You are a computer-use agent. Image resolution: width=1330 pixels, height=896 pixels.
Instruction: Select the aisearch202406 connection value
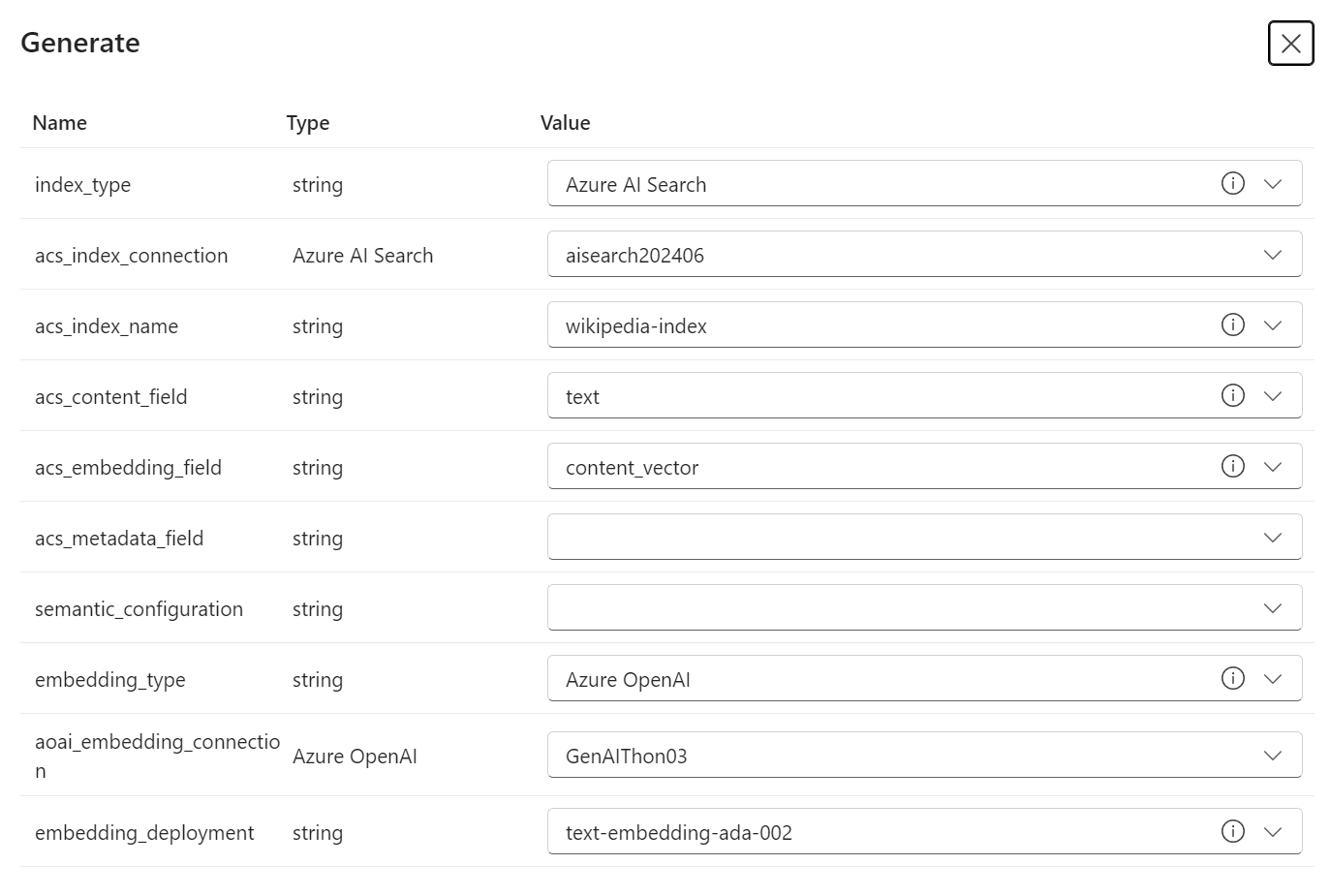924,254
